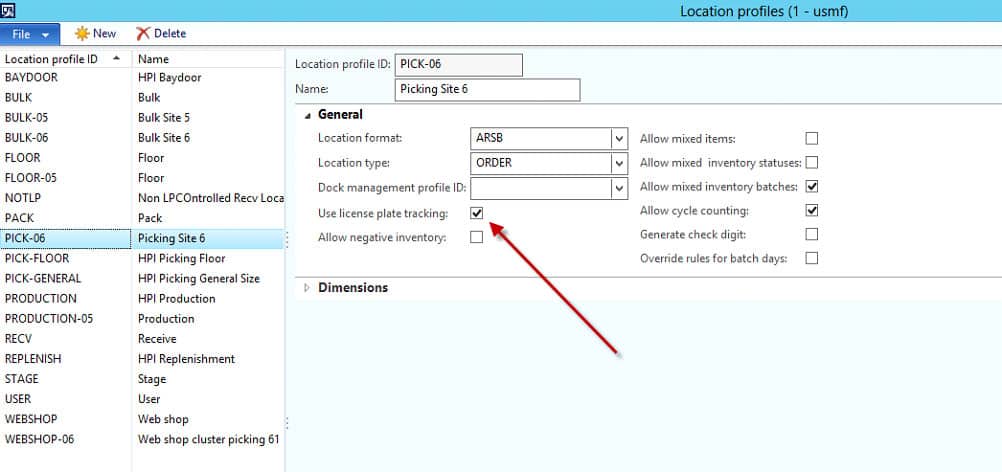Select the FLOOR profile row
Screen dimensions: 1002x472
[142, 158]
